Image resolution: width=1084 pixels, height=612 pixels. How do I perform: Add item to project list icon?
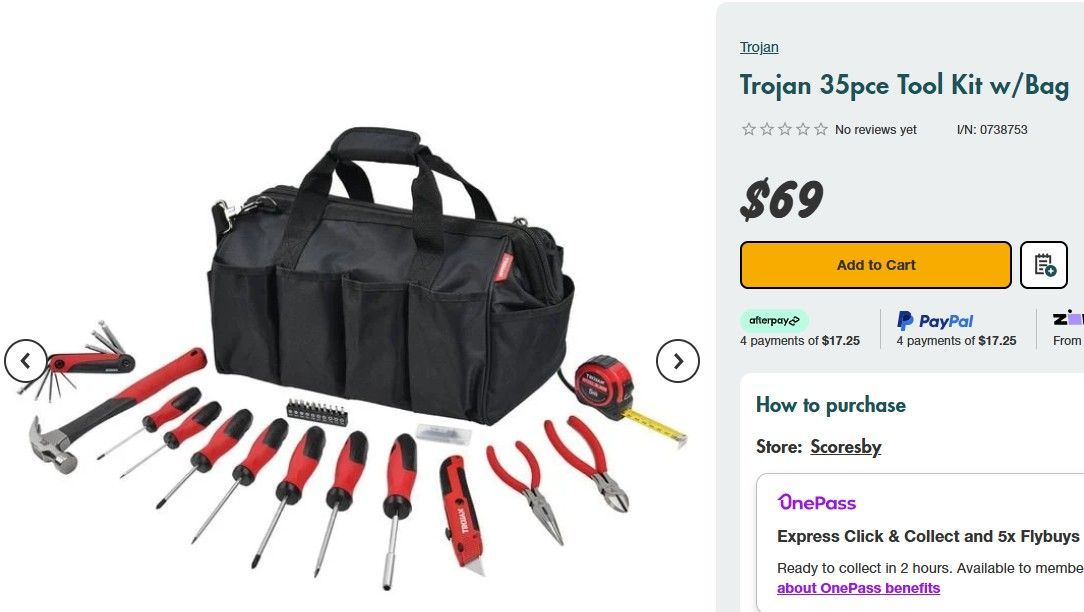(1044, 265)
